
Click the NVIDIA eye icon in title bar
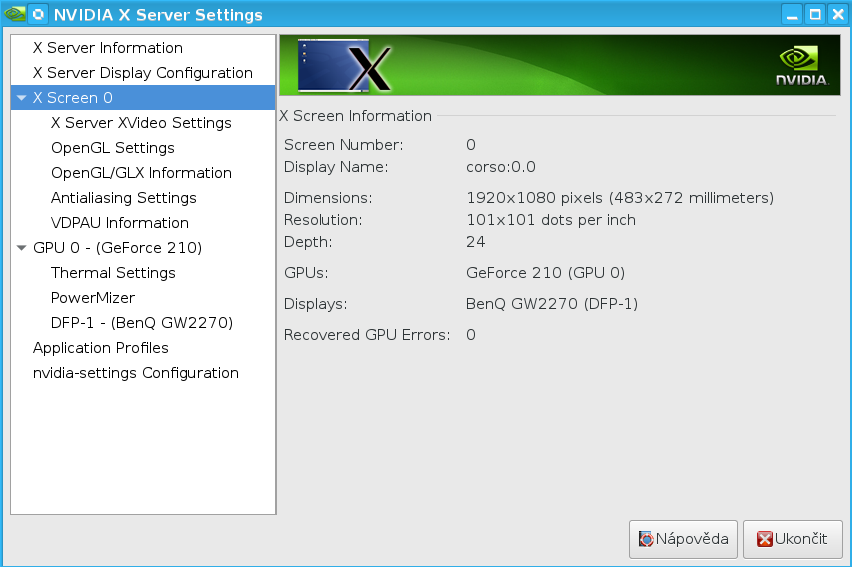[x=14, y=14]
